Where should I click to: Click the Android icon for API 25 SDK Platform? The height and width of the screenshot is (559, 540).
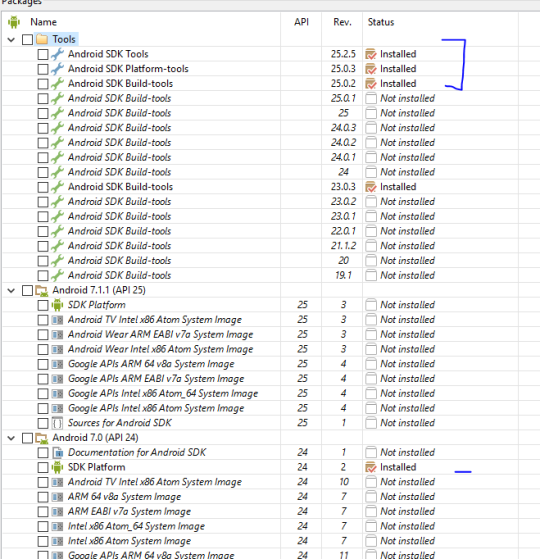tap(57, 305)
